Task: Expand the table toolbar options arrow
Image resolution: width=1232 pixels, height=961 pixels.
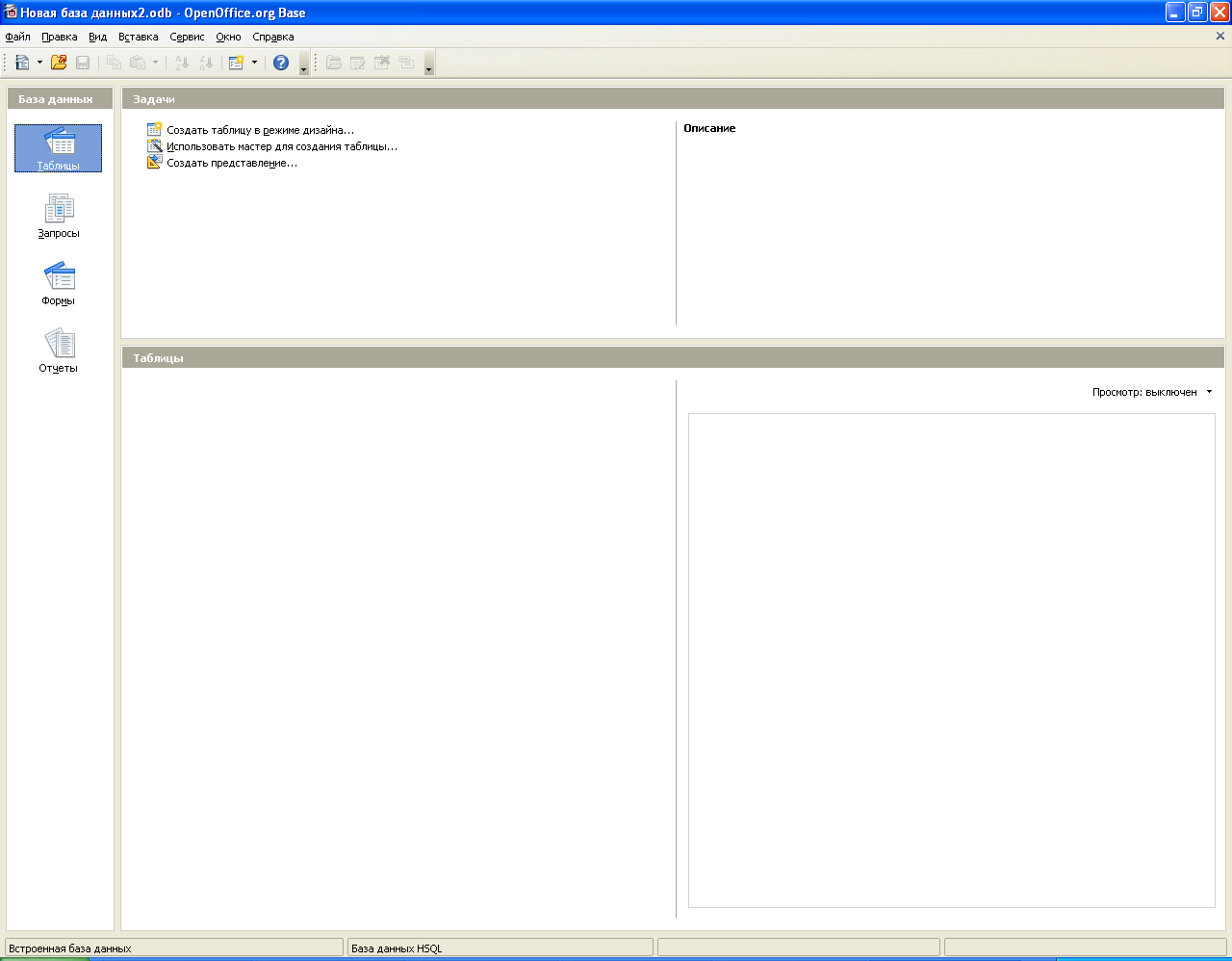Action: [428, 65]
